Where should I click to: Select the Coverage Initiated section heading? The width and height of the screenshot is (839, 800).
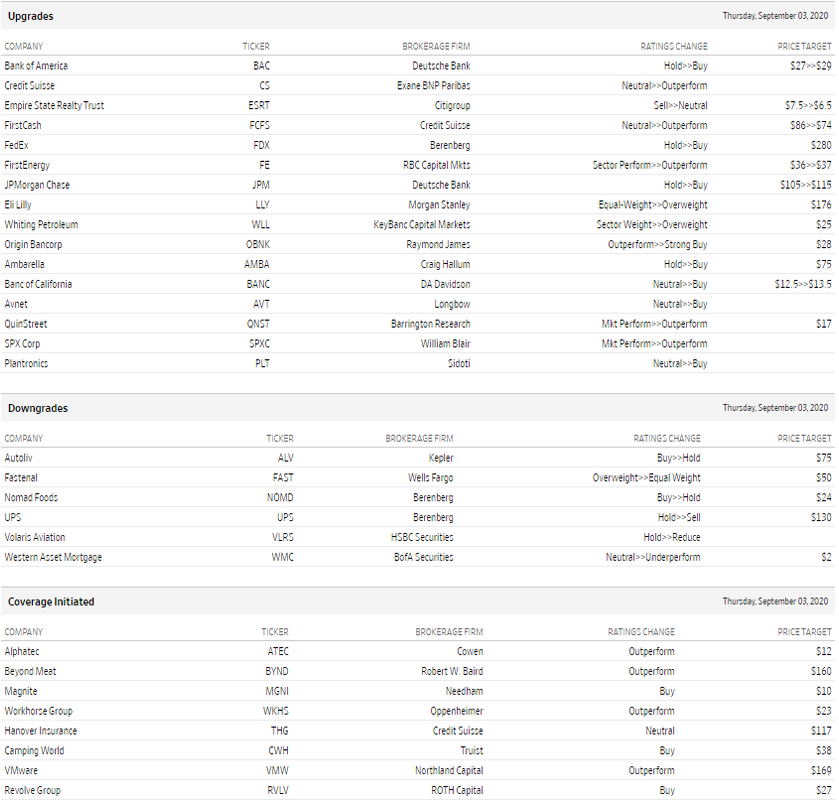click(x=51, y=602)
